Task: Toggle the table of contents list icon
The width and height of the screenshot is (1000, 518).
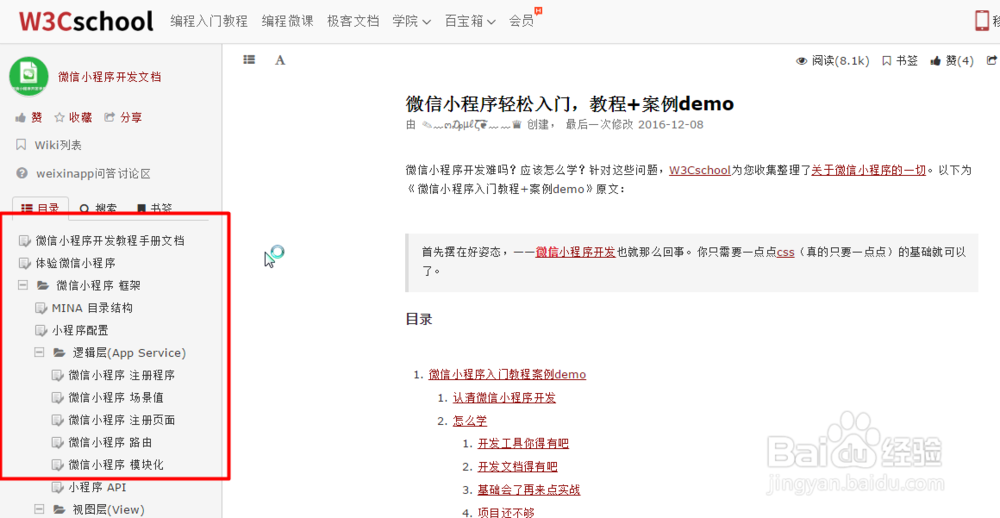Action: click(x=249, y=59)
